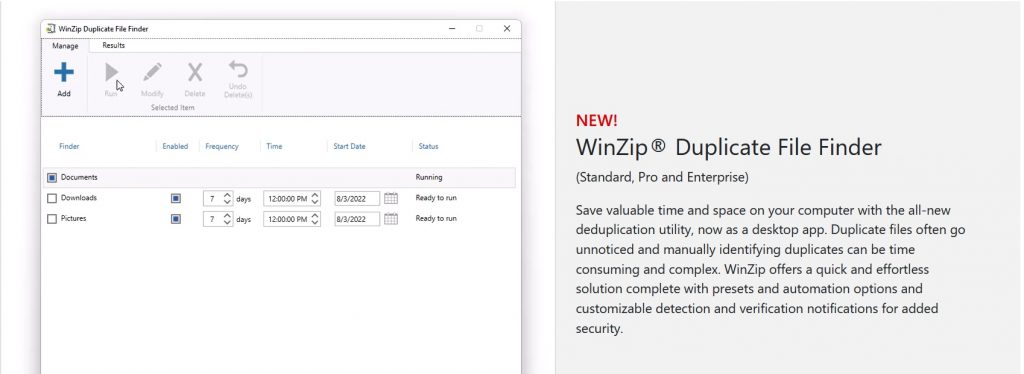The width and height of the screenshot is (1024, 374).
Task: Select the Pictures finder checkbox
Action: 52,219
